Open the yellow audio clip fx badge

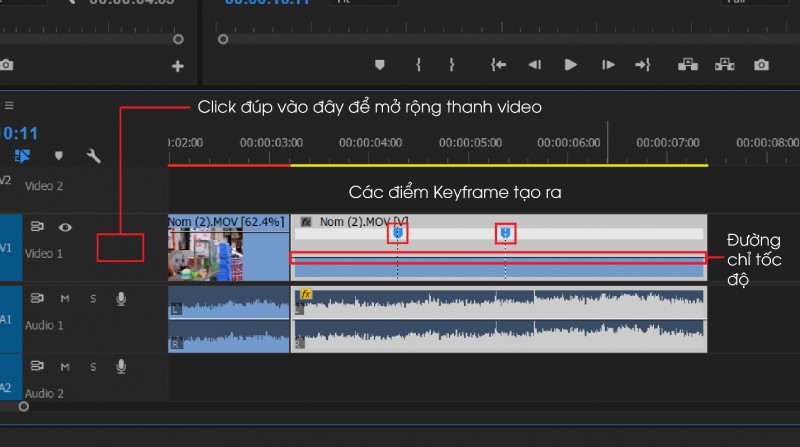[x=306, y=294]
